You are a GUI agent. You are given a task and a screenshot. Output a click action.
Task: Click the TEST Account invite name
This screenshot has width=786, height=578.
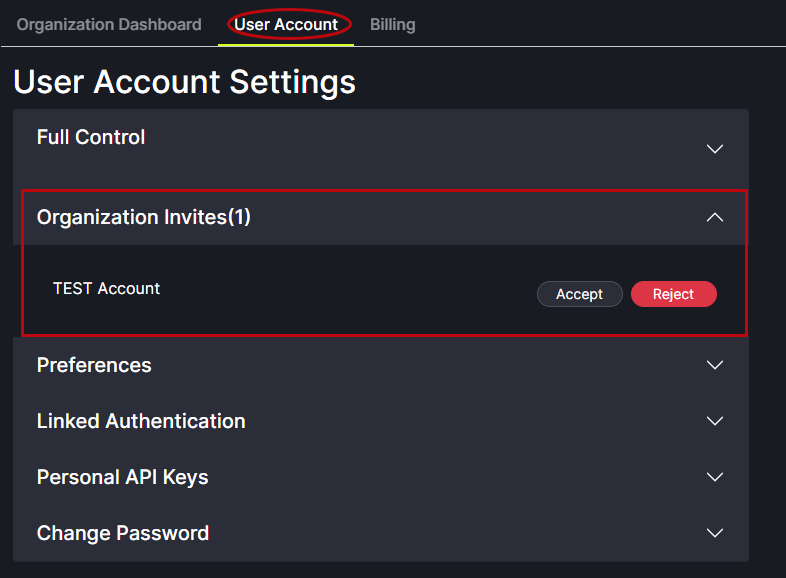106,288
